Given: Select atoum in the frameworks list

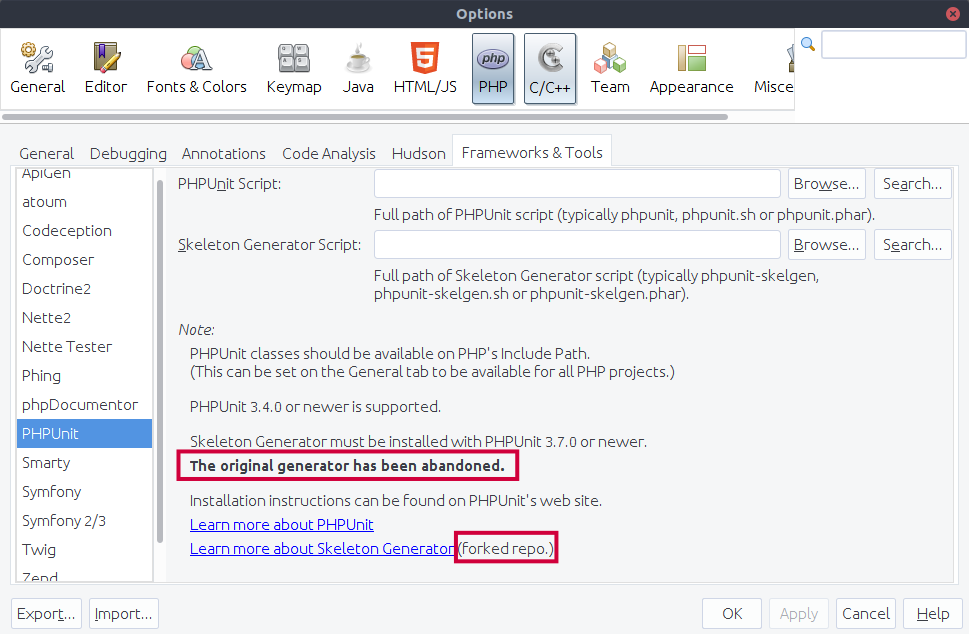Looking at the screenshot, I should 84,202.
